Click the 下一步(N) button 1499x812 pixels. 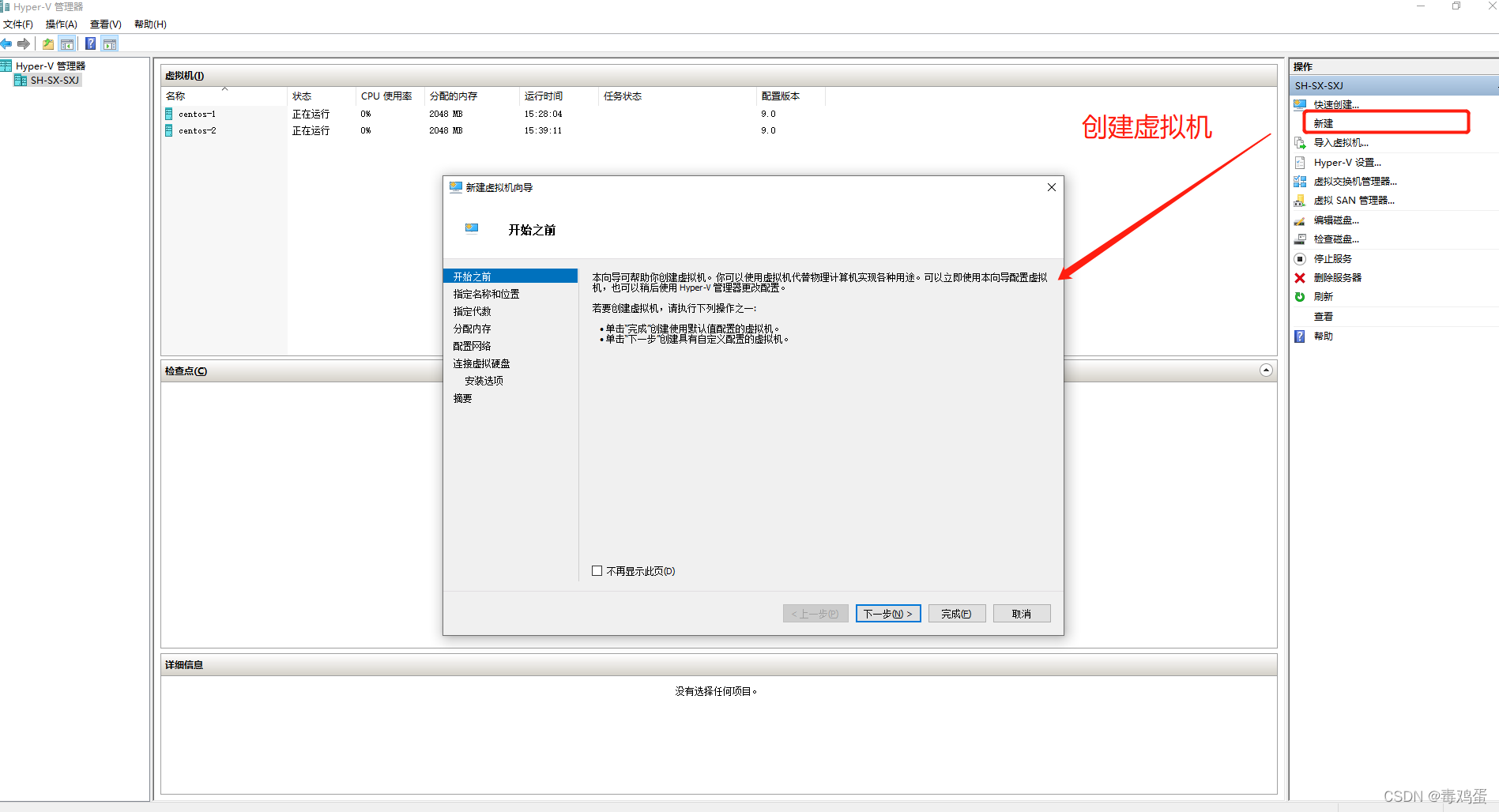pos(888,614)
